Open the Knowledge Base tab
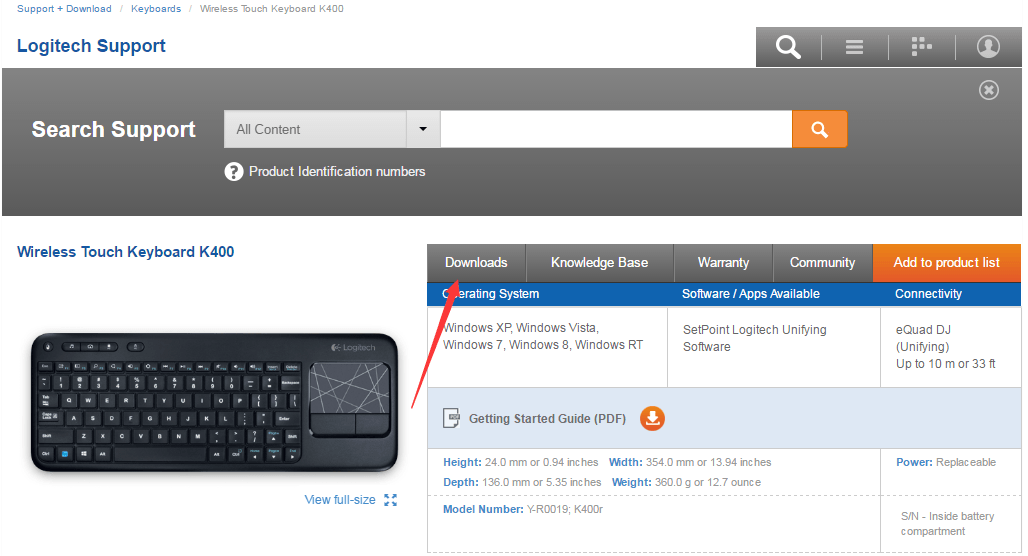This screenshot has width=1028, height=556. click(x=599, y=263)
